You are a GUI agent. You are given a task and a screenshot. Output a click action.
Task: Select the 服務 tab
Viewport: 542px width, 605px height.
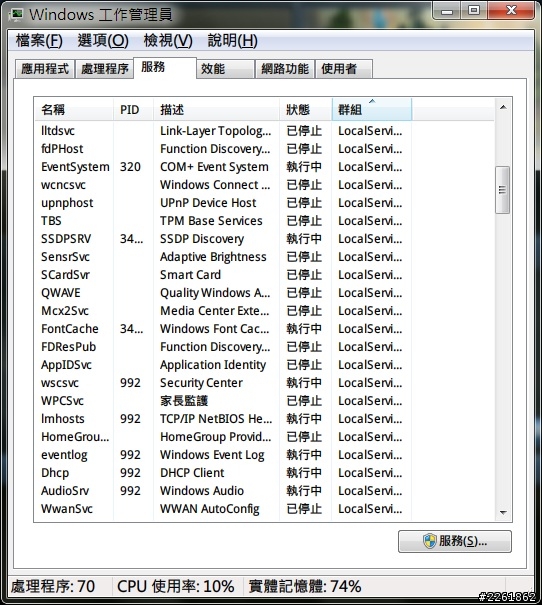[165, 68]
